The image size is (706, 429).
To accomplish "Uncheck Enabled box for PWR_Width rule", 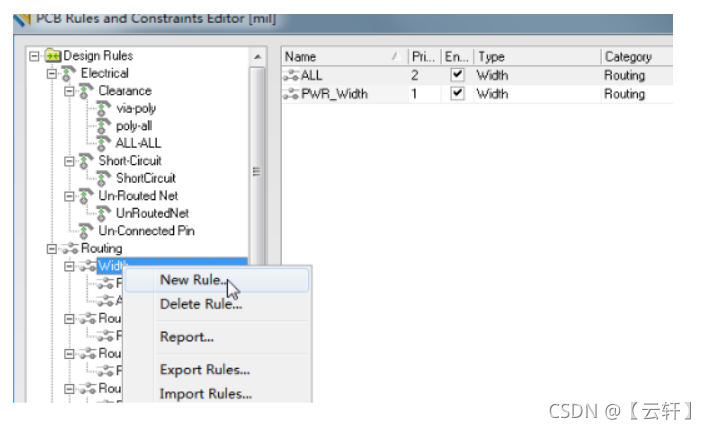I will coord(457,94).
